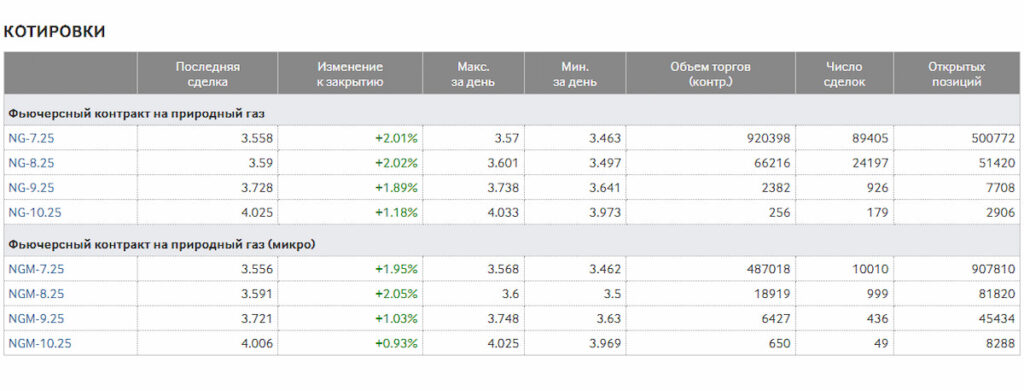Select the natural gas (микро) section header row

[x=512, y=244]
